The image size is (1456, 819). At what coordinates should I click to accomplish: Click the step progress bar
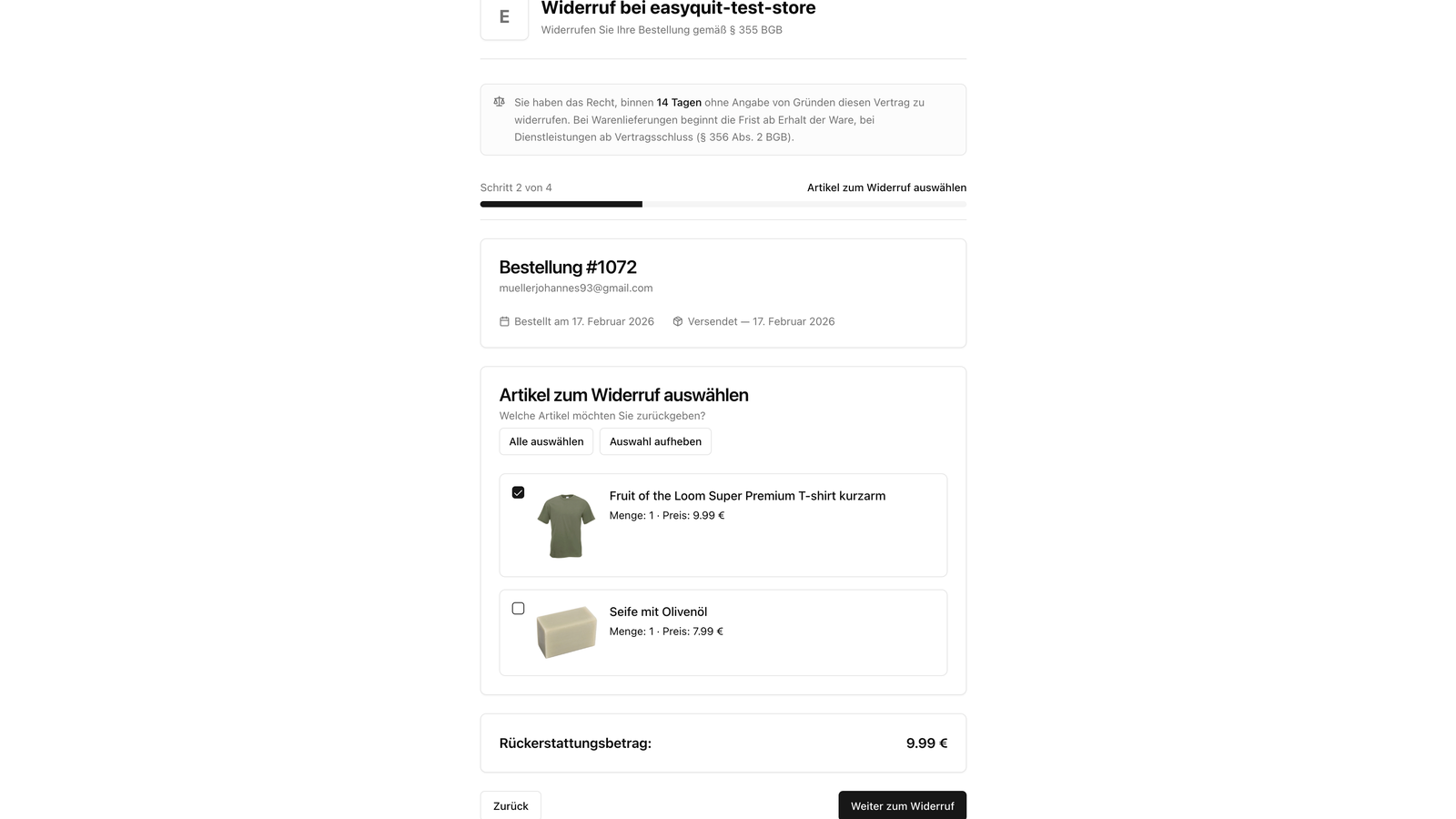tap(723, 204)
